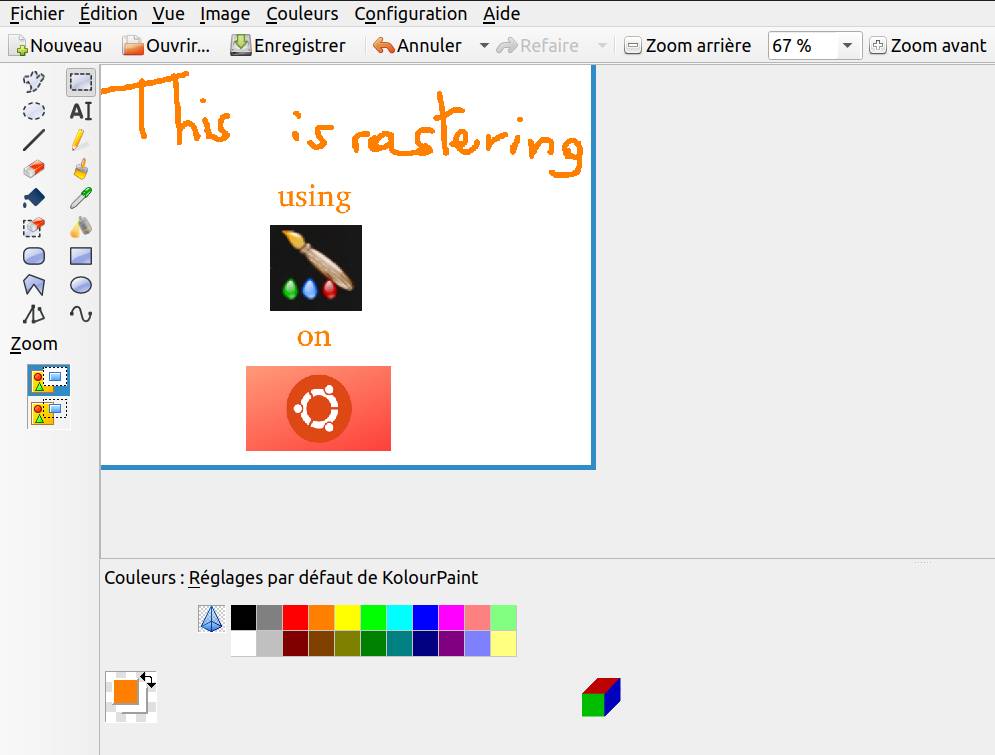The image size is (995, 755).
Task: Click Annuler to undo
Action: coord(418,46)
